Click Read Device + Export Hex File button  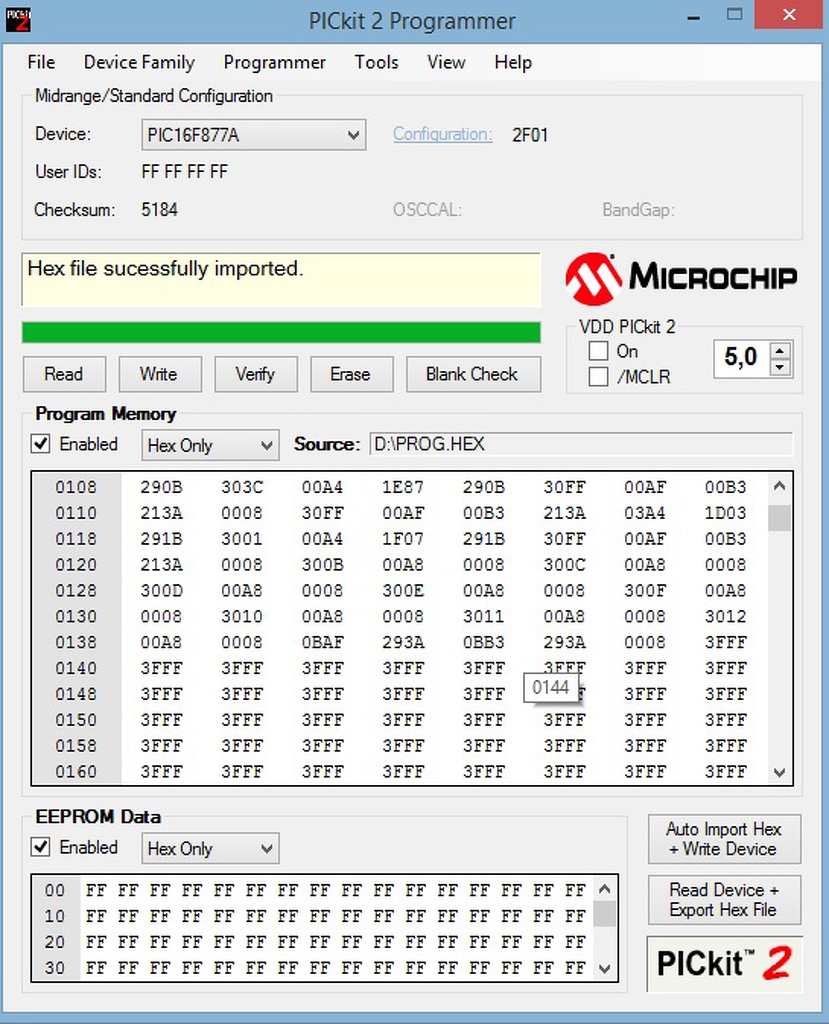click(724, 900)
